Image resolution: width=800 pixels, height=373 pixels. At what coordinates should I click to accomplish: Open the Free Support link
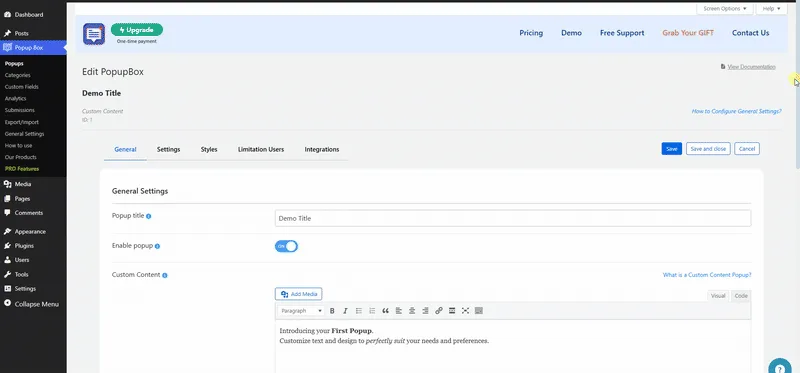coord(622,33)
